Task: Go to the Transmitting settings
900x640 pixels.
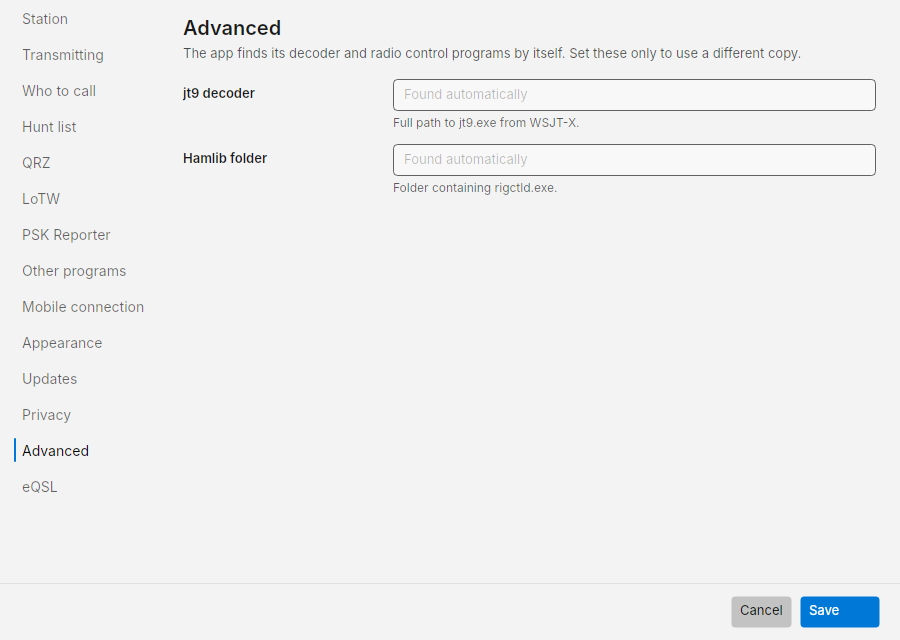Action: click(x=63, y=55)
